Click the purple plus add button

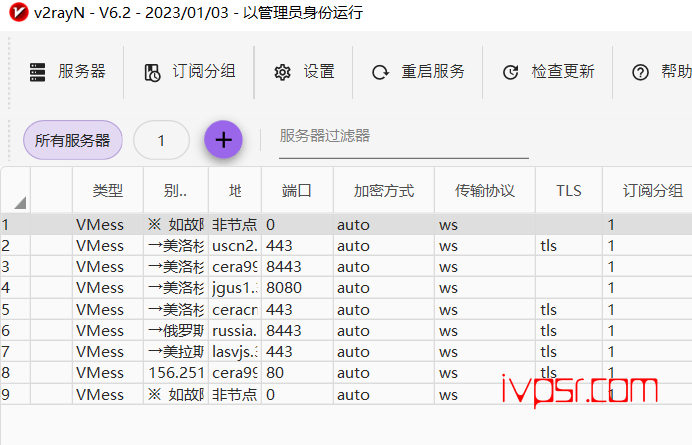pyautogui.click(x=223, y=140)
